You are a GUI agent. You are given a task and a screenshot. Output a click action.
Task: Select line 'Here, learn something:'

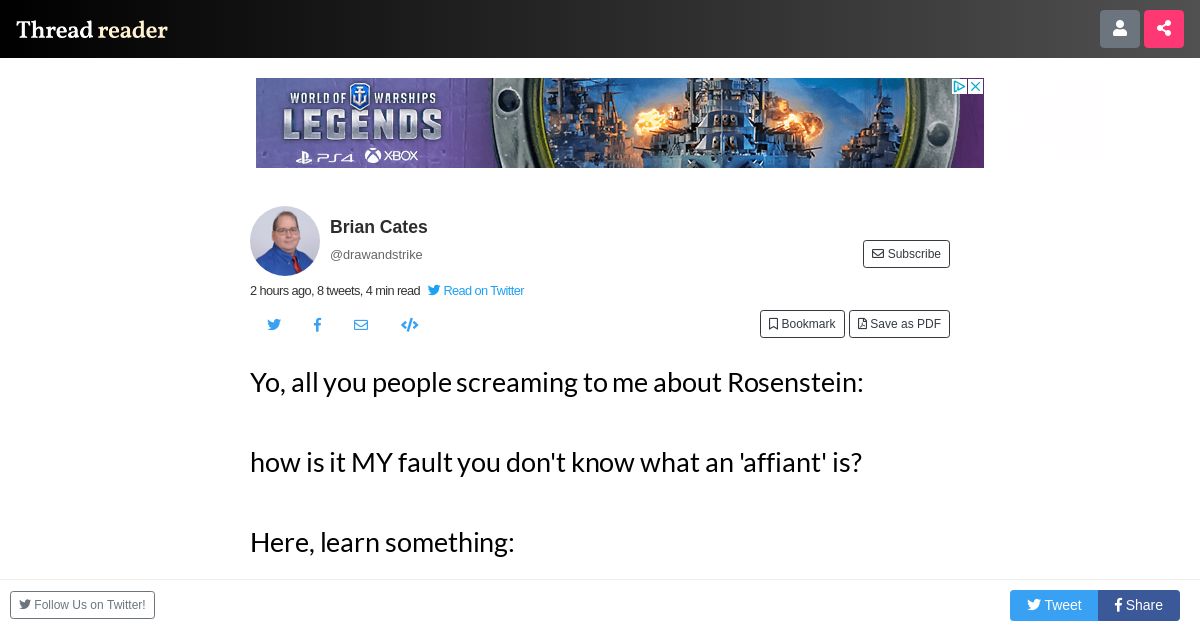(x=382, y=542)
